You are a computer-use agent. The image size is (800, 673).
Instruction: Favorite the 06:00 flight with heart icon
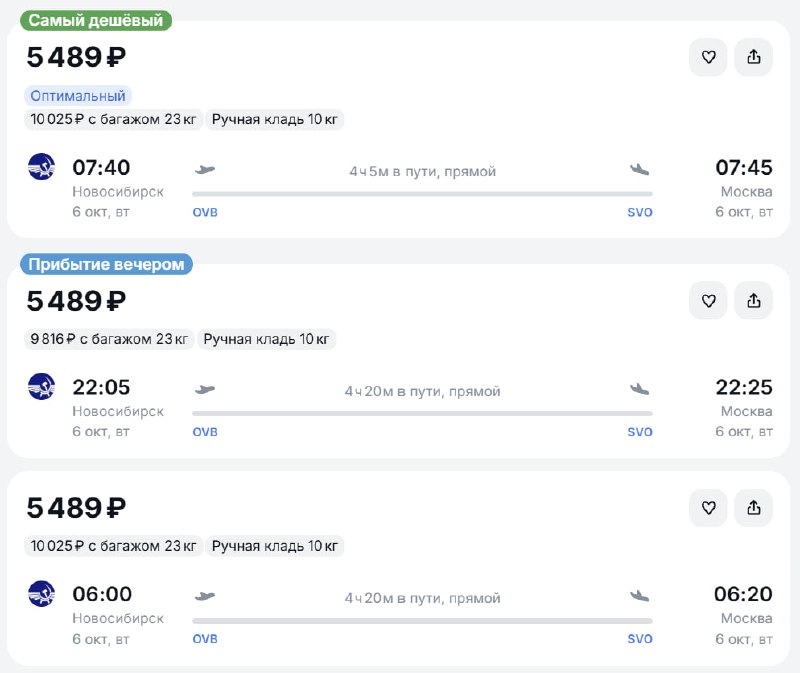pyautogui.click(x=708, y=508)
